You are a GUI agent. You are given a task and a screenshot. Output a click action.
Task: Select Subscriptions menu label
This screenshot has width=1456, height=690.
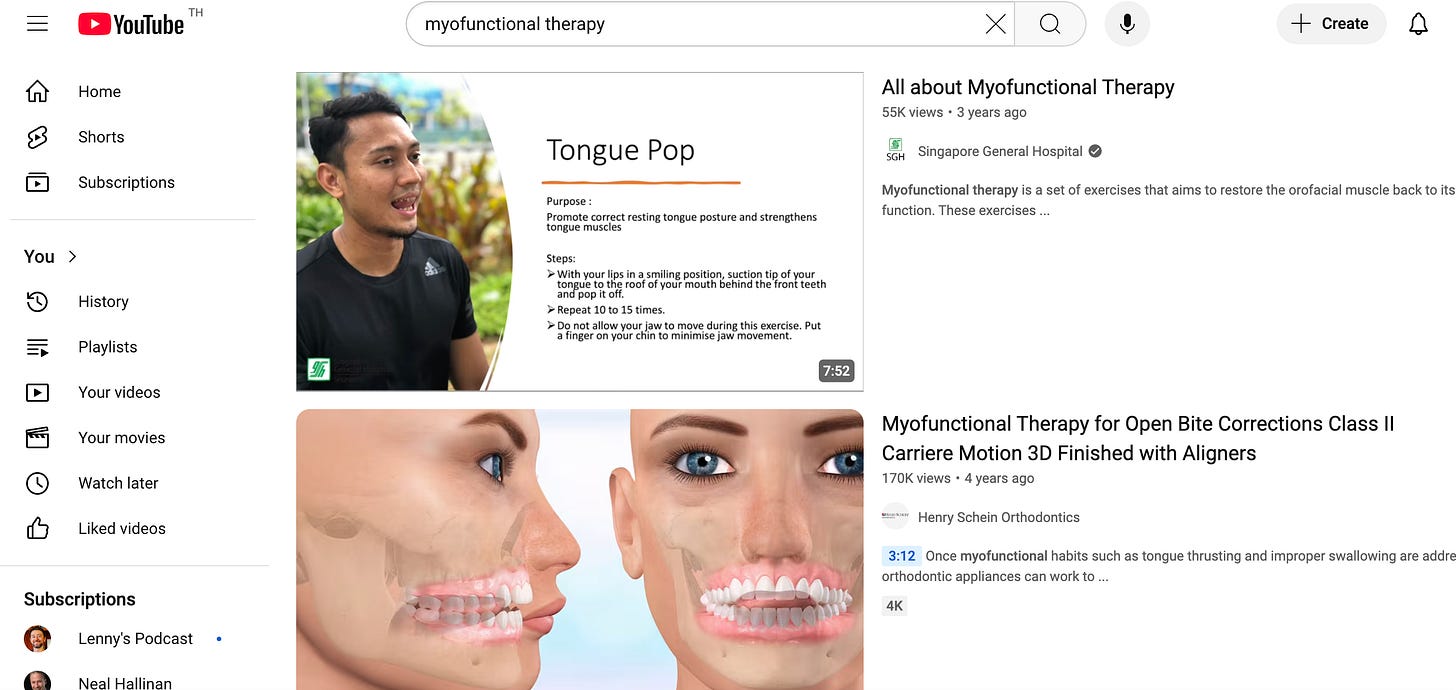pos(126,182)
